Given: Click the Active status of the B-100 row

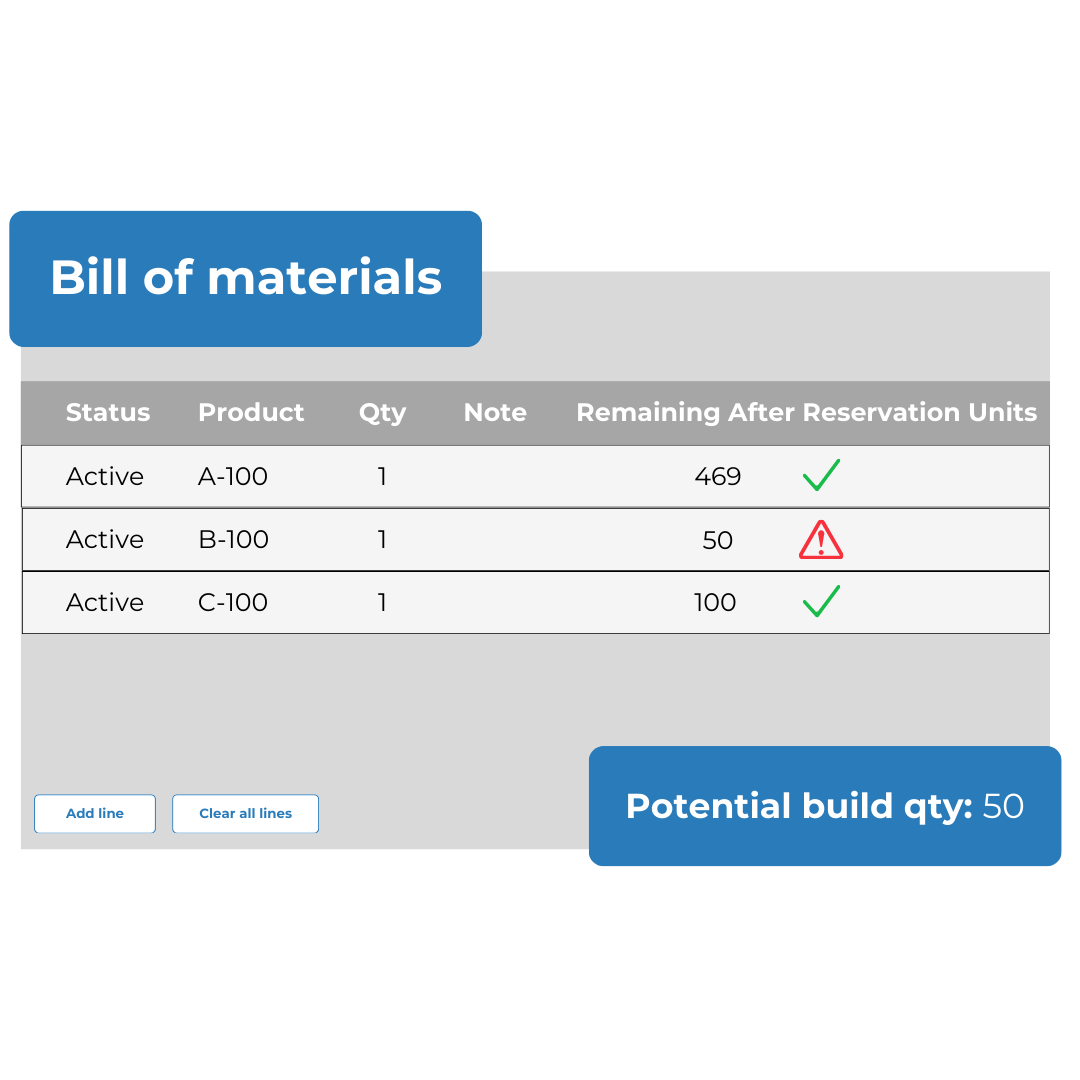Looking at the screenshot, I should [x=105, y=540].
